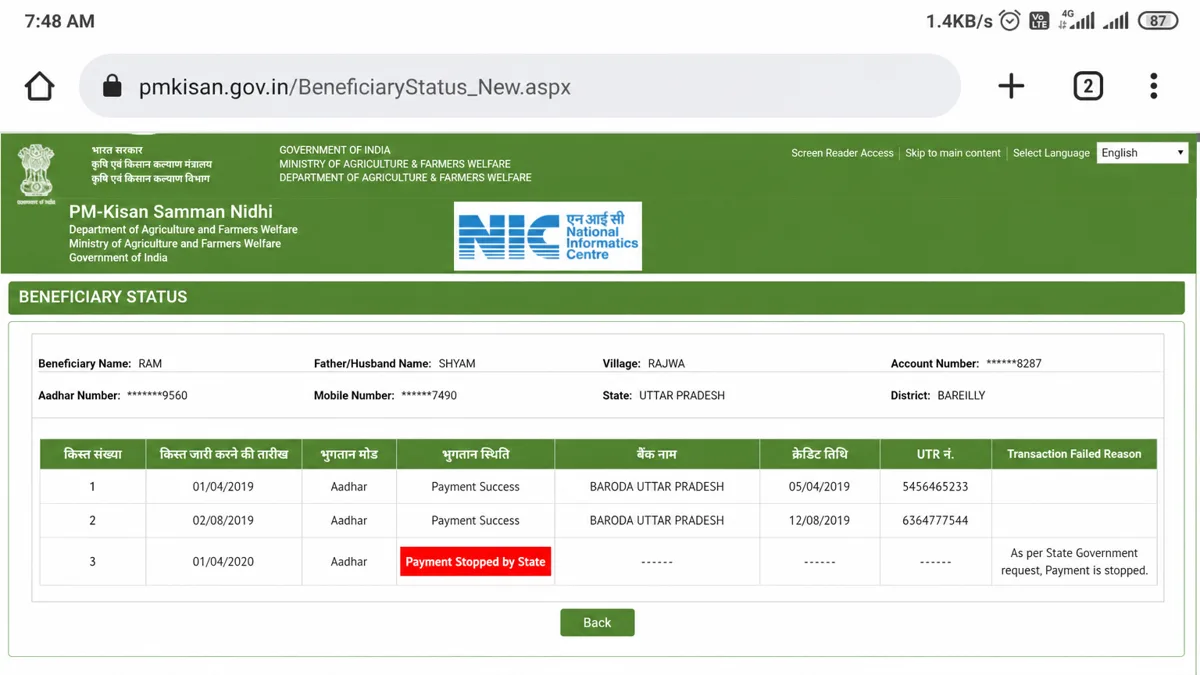
Task: Click the pmkisan.gov.in address bar
Action: pos(519,86)
